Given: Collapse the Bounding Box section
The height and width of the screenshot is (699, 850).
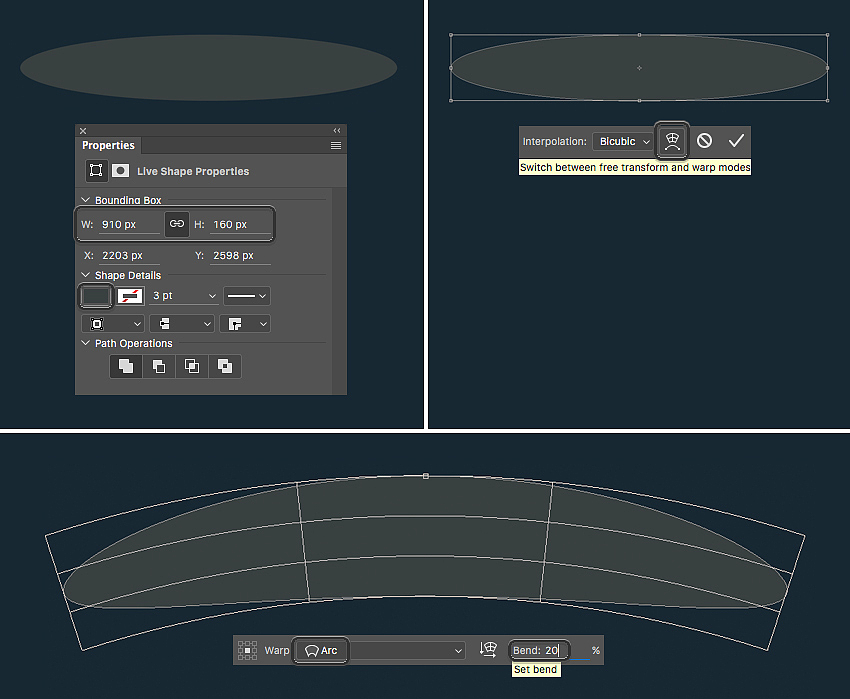Looking at the screenshot, I should pyautogui.click(x=86, y=201).
